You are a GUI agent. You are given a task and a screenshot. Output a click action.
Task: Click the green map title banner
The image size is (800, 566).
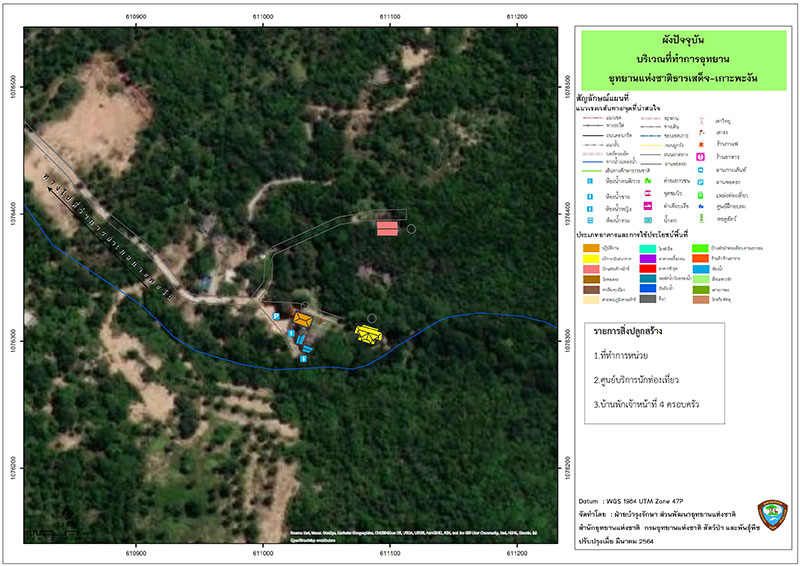pos(684,60)
